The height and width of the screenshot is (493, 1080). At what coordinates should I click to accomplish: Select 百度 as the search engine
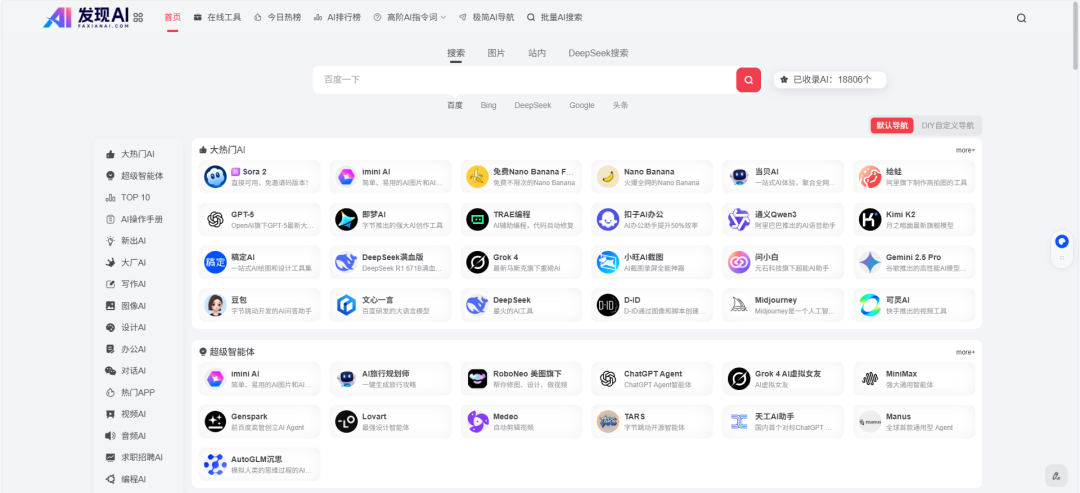[x=455, y=105]
